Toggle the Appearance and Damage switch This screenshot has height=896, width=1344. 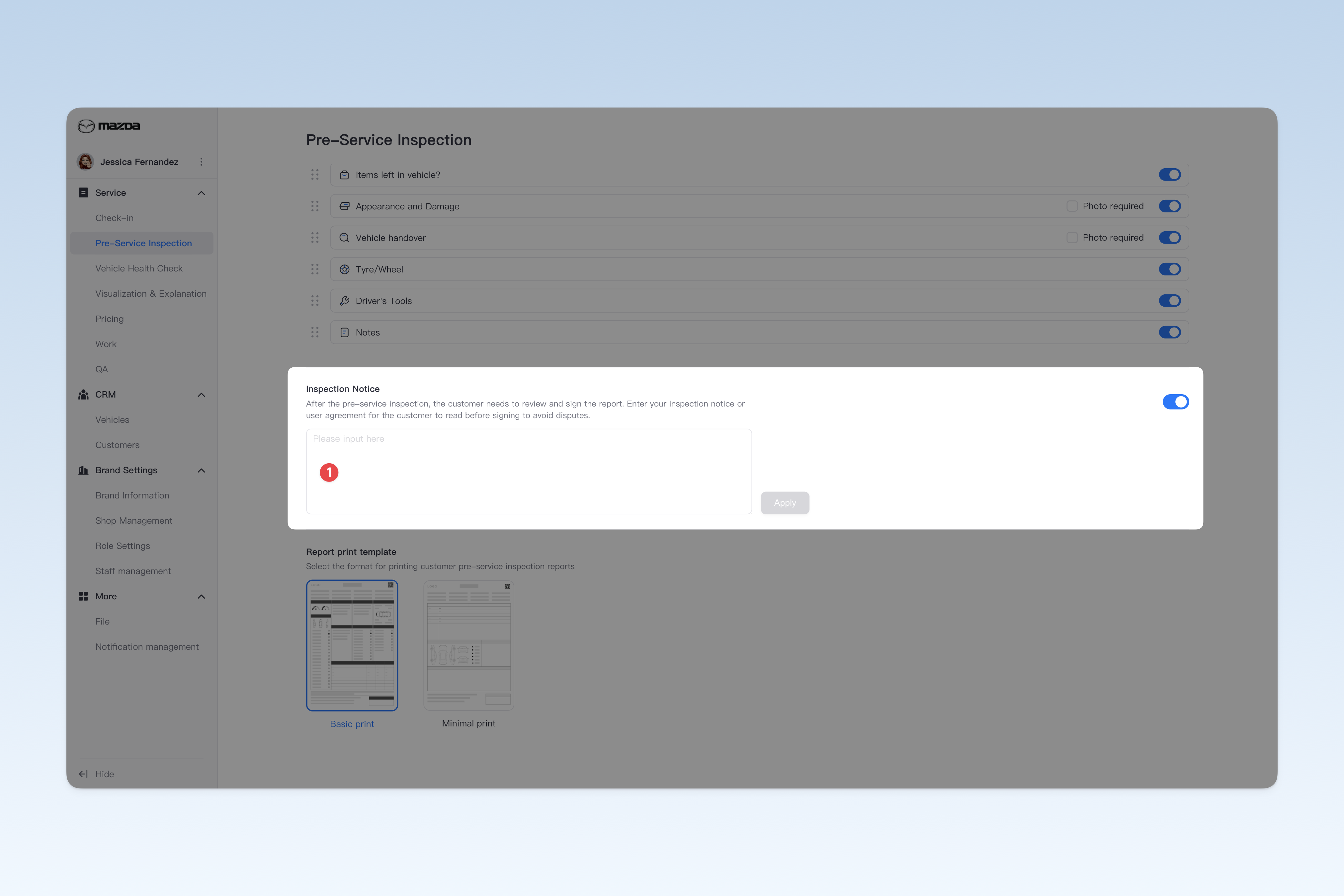pyautogui.click(x=1170, y=206)
